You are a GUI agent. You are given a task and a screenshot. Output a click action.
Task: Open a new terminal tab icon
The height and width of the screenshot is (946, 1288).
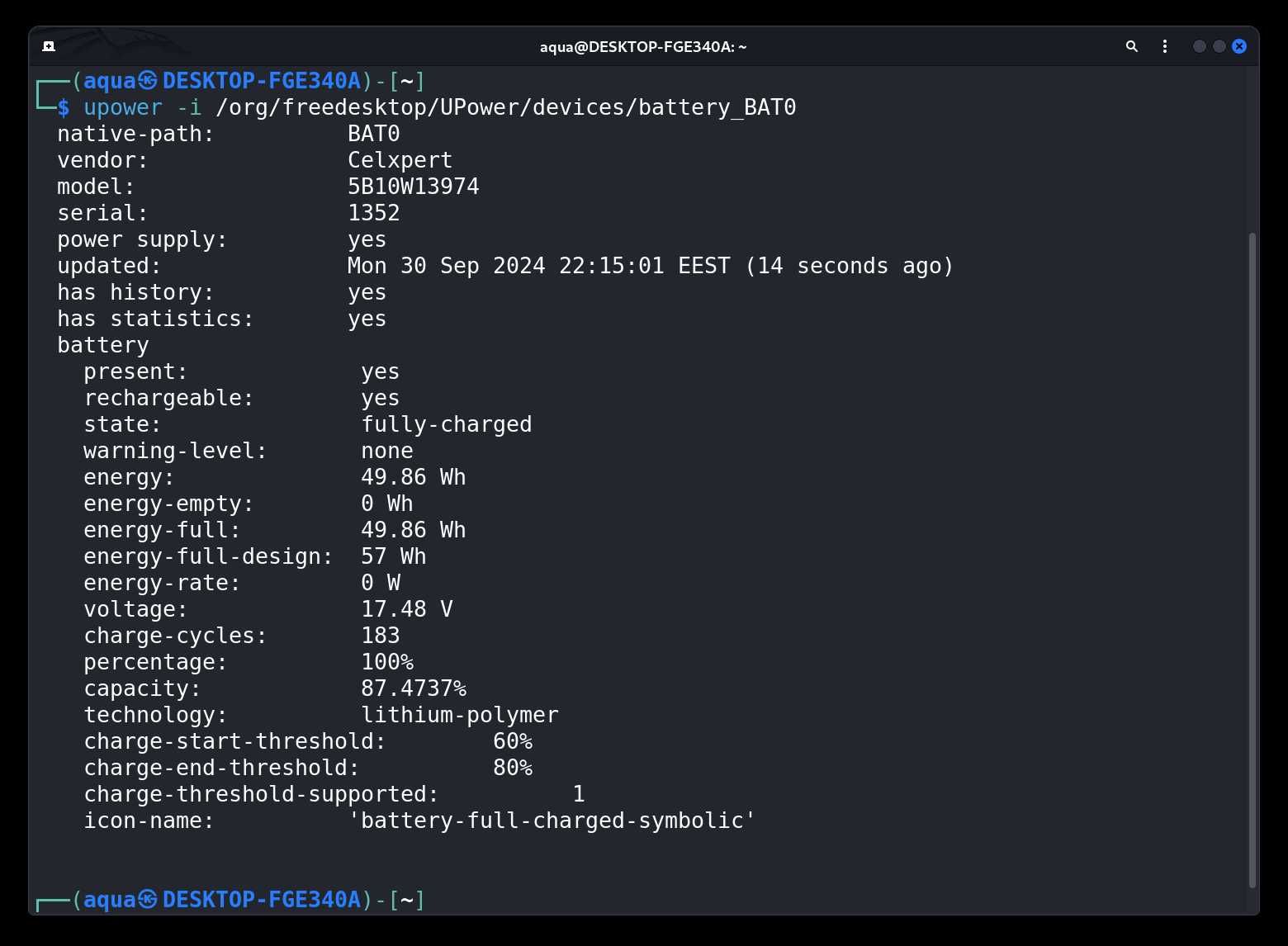[x=49, y=46]
